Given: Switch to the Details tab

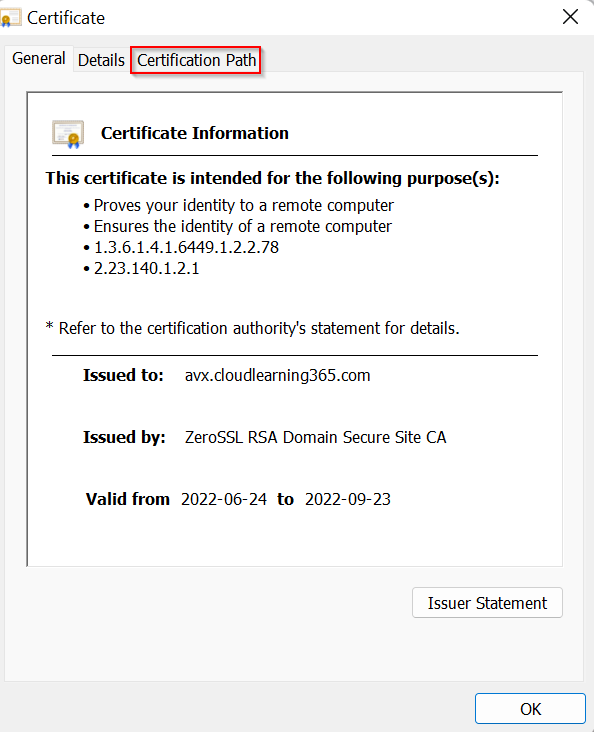Looking at the screenshot, I should tap(101, 60).
